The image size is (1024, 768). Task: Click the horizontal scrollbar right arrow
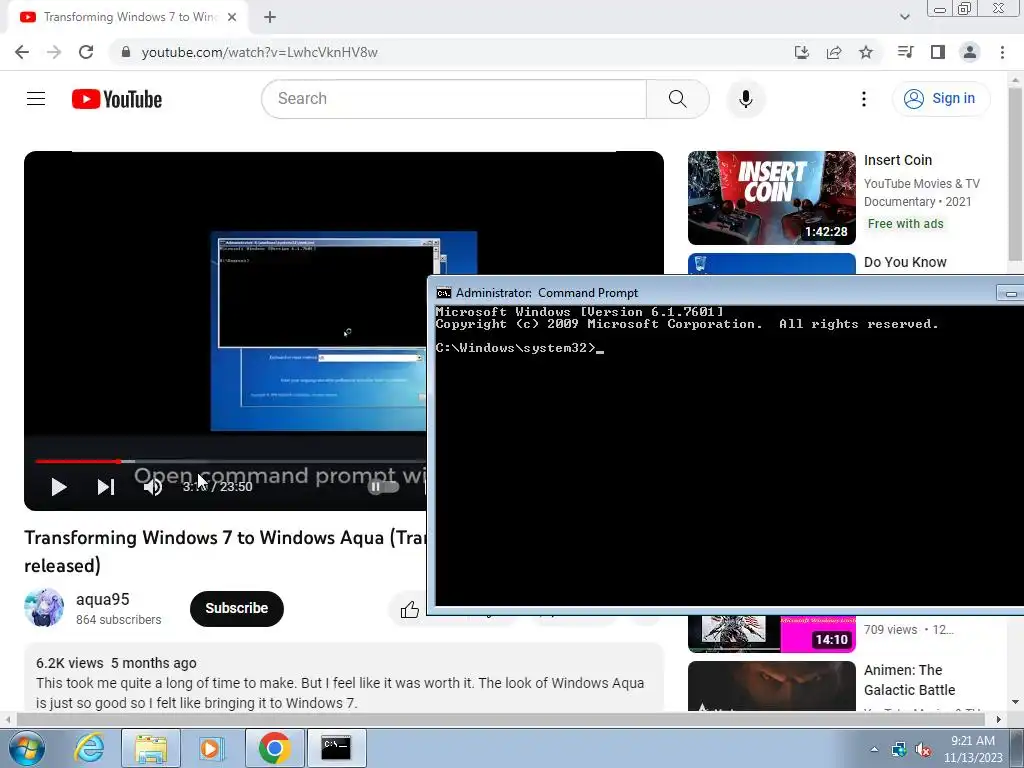pos(998,720)
